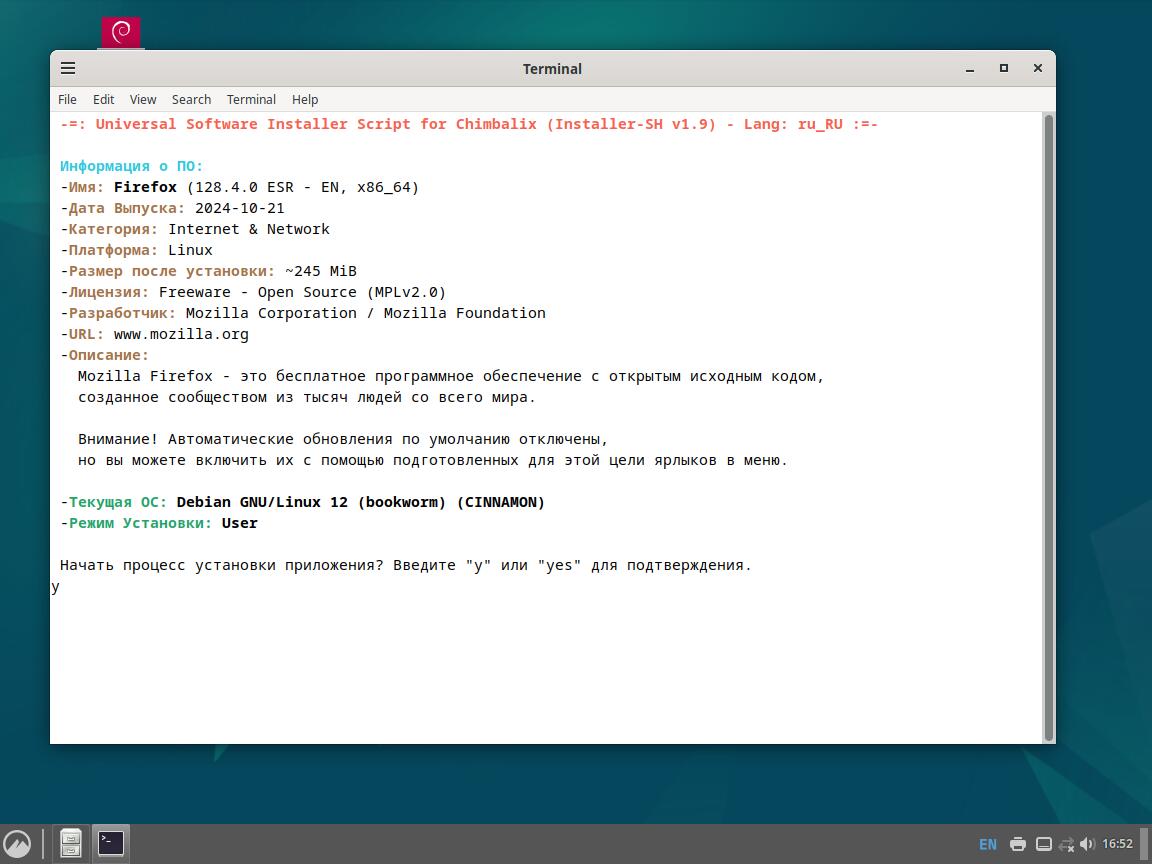Minimize the Terminal window
1152x864 pixels.
point(970,69)
